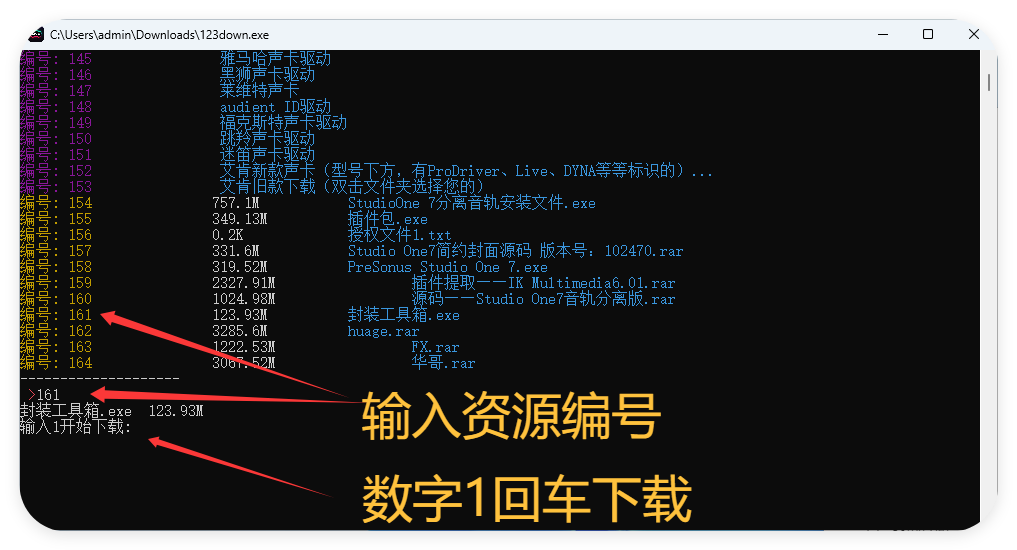This screenshot has width=1017, height=550.
Task: Click entry 146 黑狮声卡驱动
Action: pos(267,75)
